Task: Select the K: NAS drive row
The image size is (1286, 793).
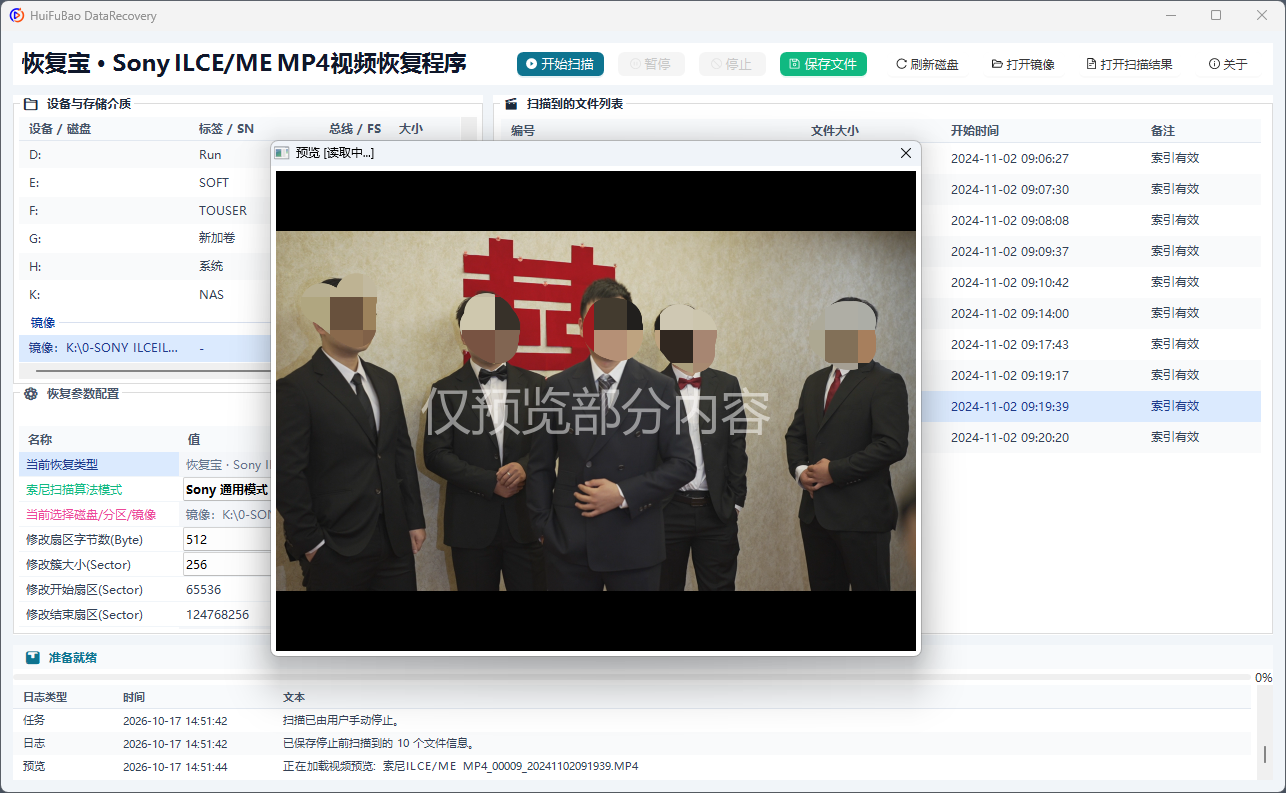Action: point(146,295)
